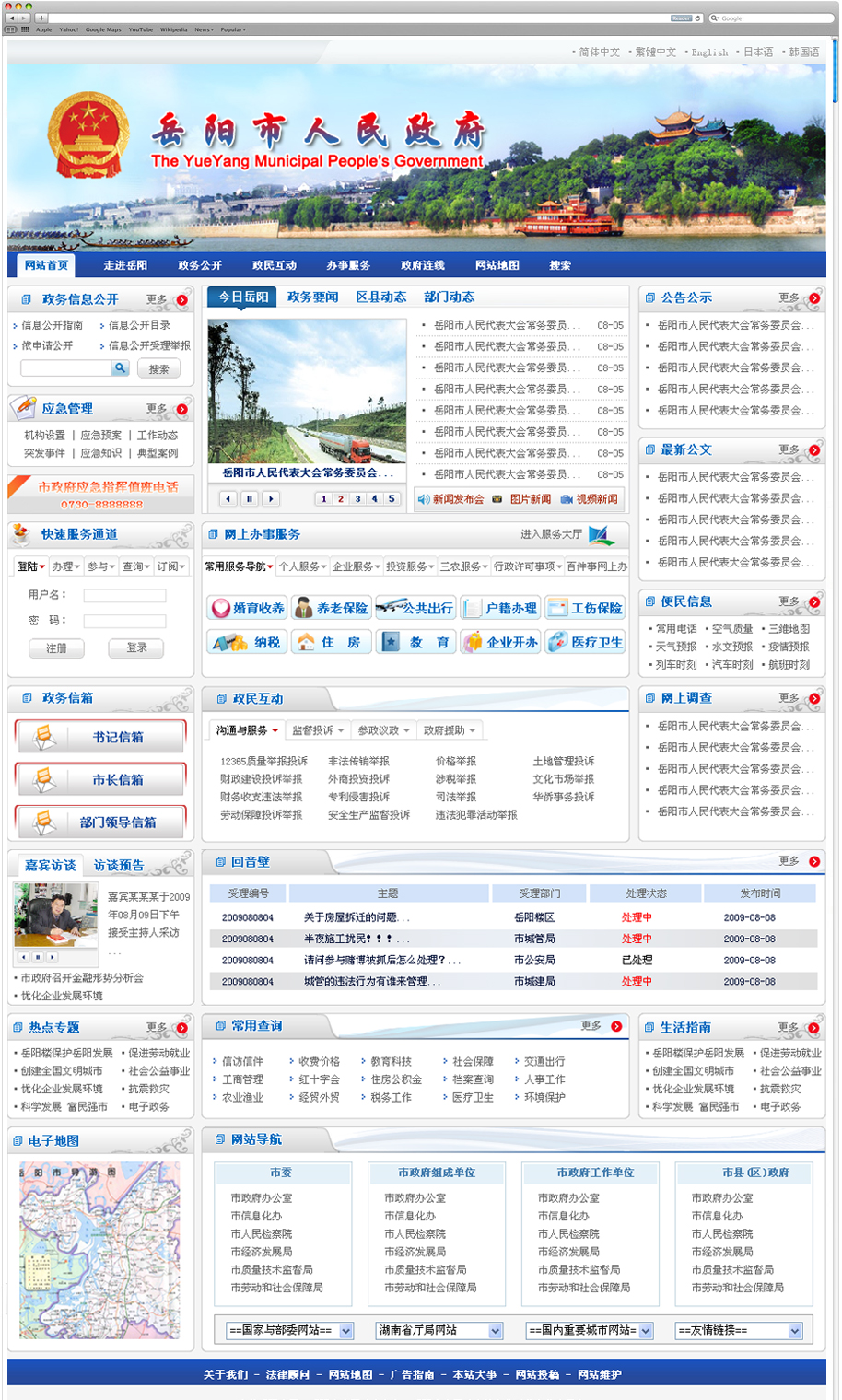Viewport: 842px width, 1400px height.
Task: Jump to slide 3 in slideshow
Action: point(357,499)
